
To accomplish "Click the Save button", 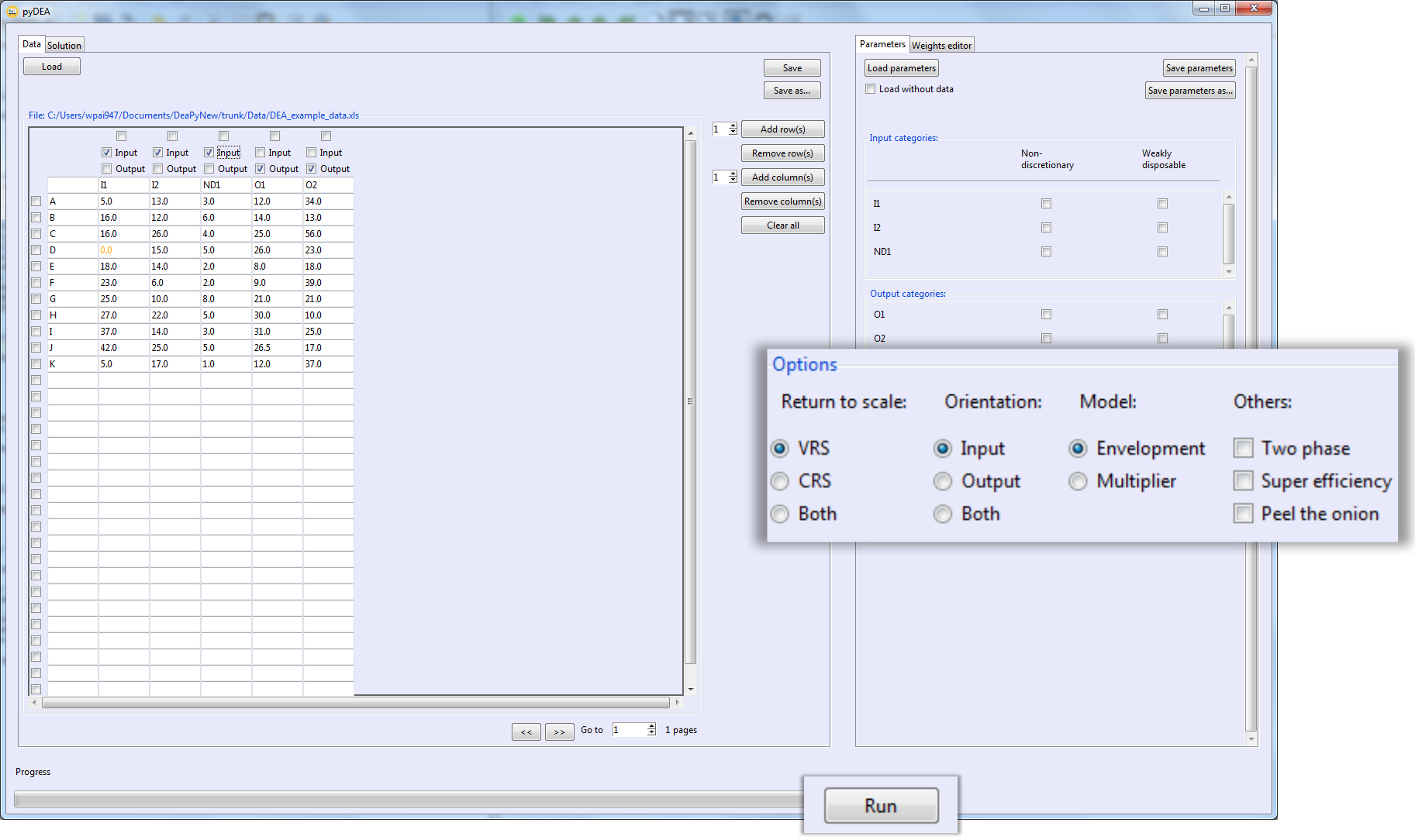I will pos(792,68).
